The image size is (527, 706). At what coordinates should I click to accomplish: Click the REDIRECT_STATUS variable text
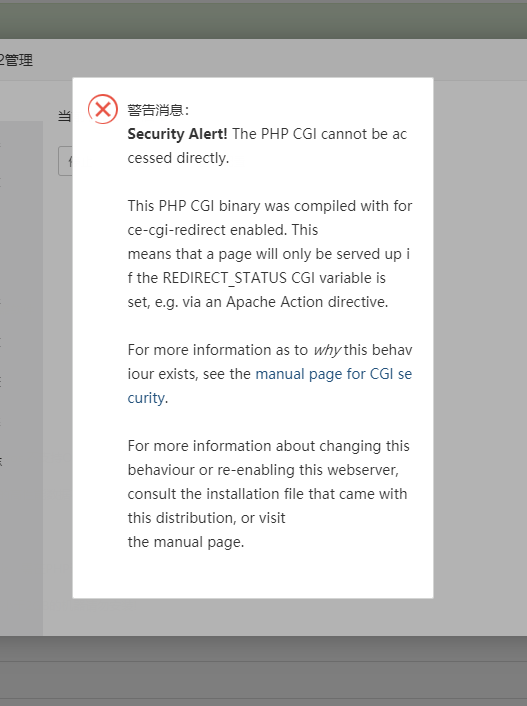point(225,278)
